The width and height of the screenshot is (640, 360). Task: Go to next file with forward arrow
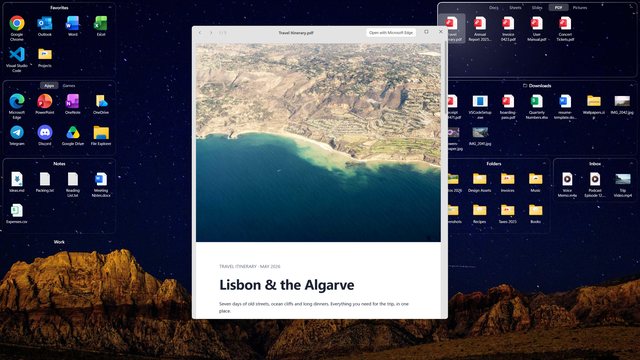click(x=211, y=33)
